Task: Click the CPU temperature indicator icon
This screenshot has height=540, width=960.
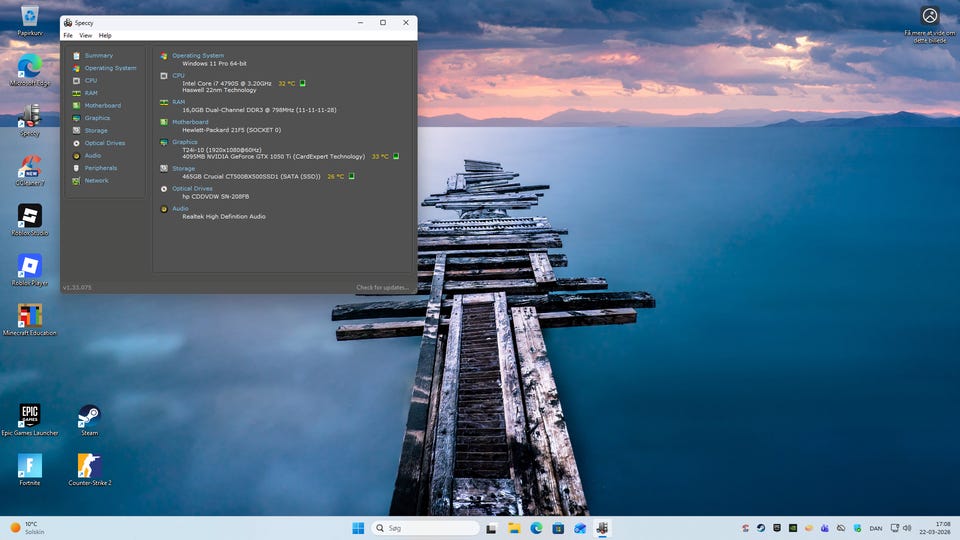Action: click(303, 83)
